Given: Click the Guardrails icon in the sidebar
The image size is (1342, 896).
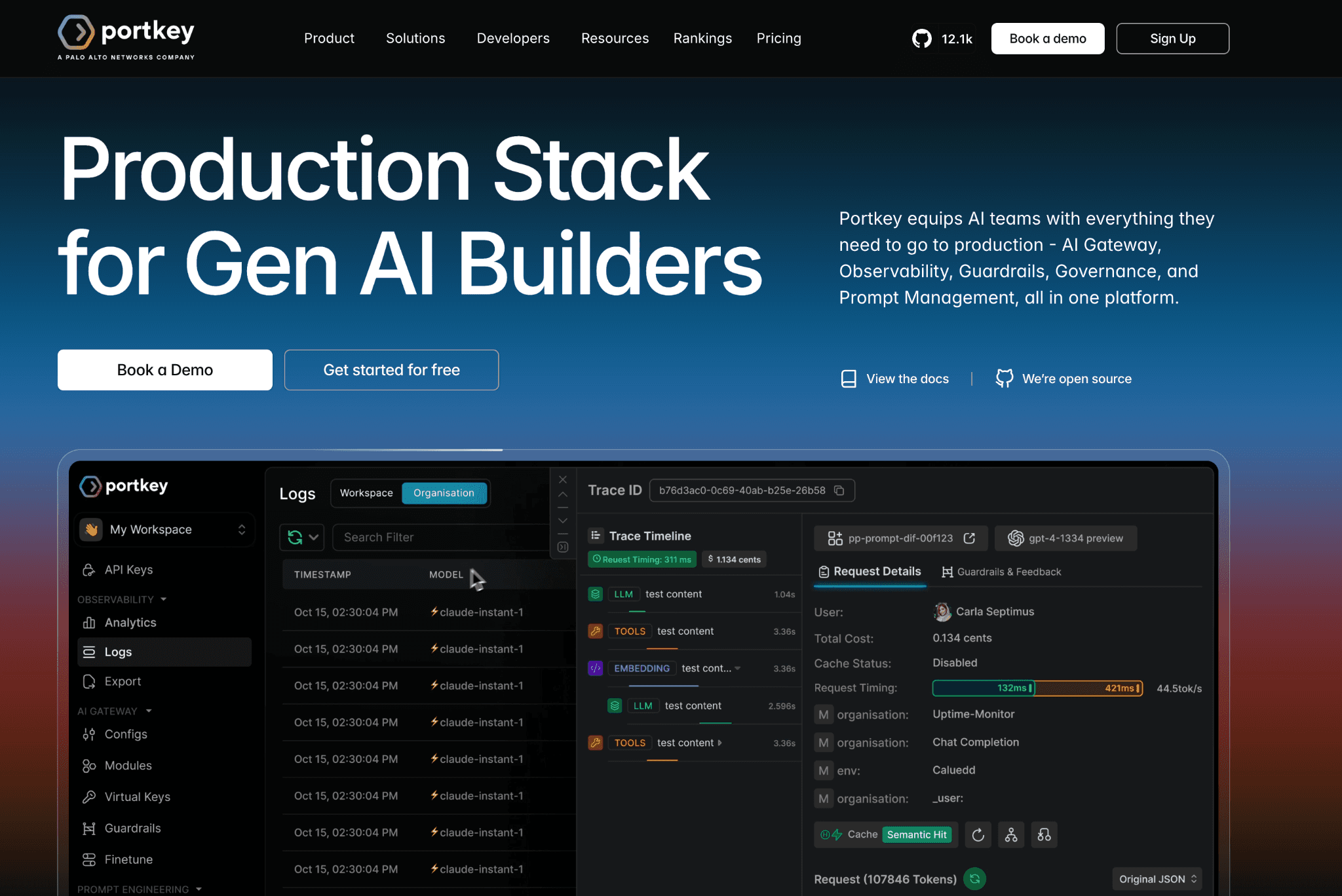Looking at the screenshot, I should click(89, 829).
